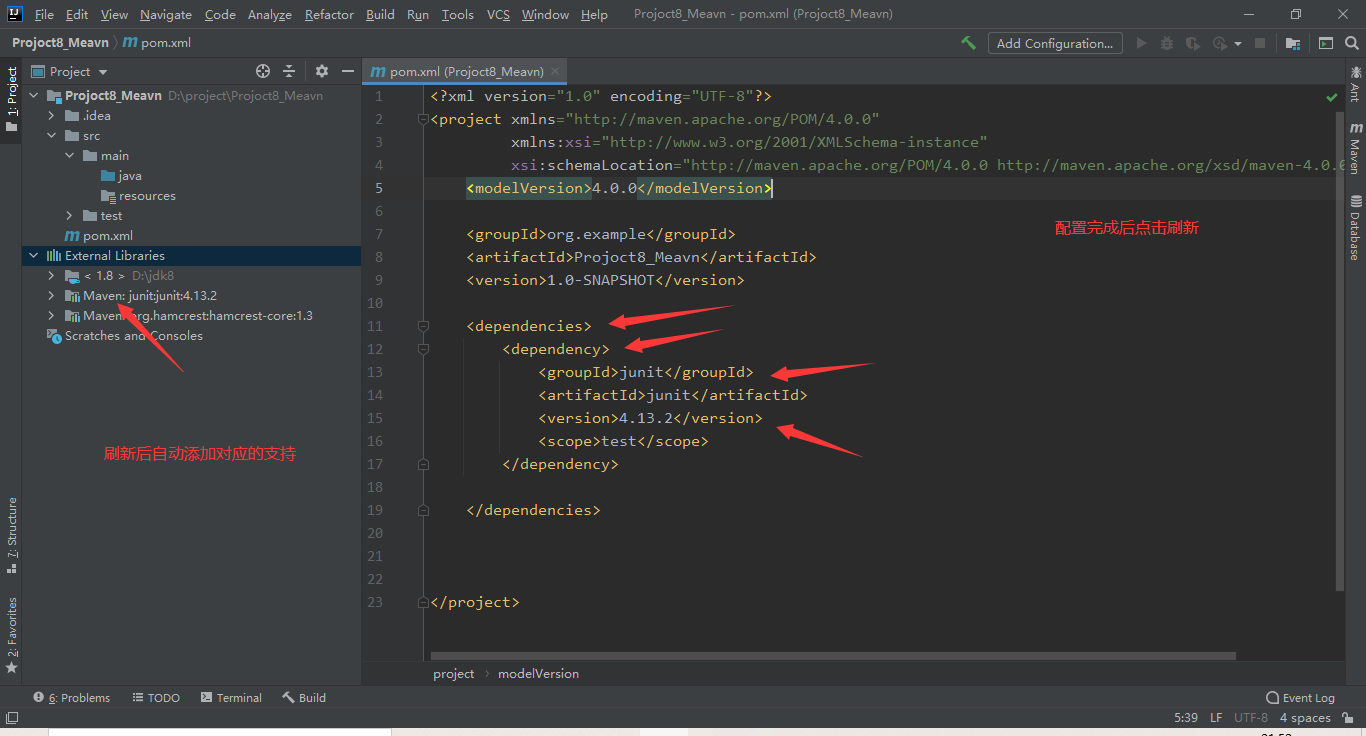This screenshot has width=1366, height=736.
Task: Click the read-only lock icon in status bar
Action: click(x=1349, y=718)
